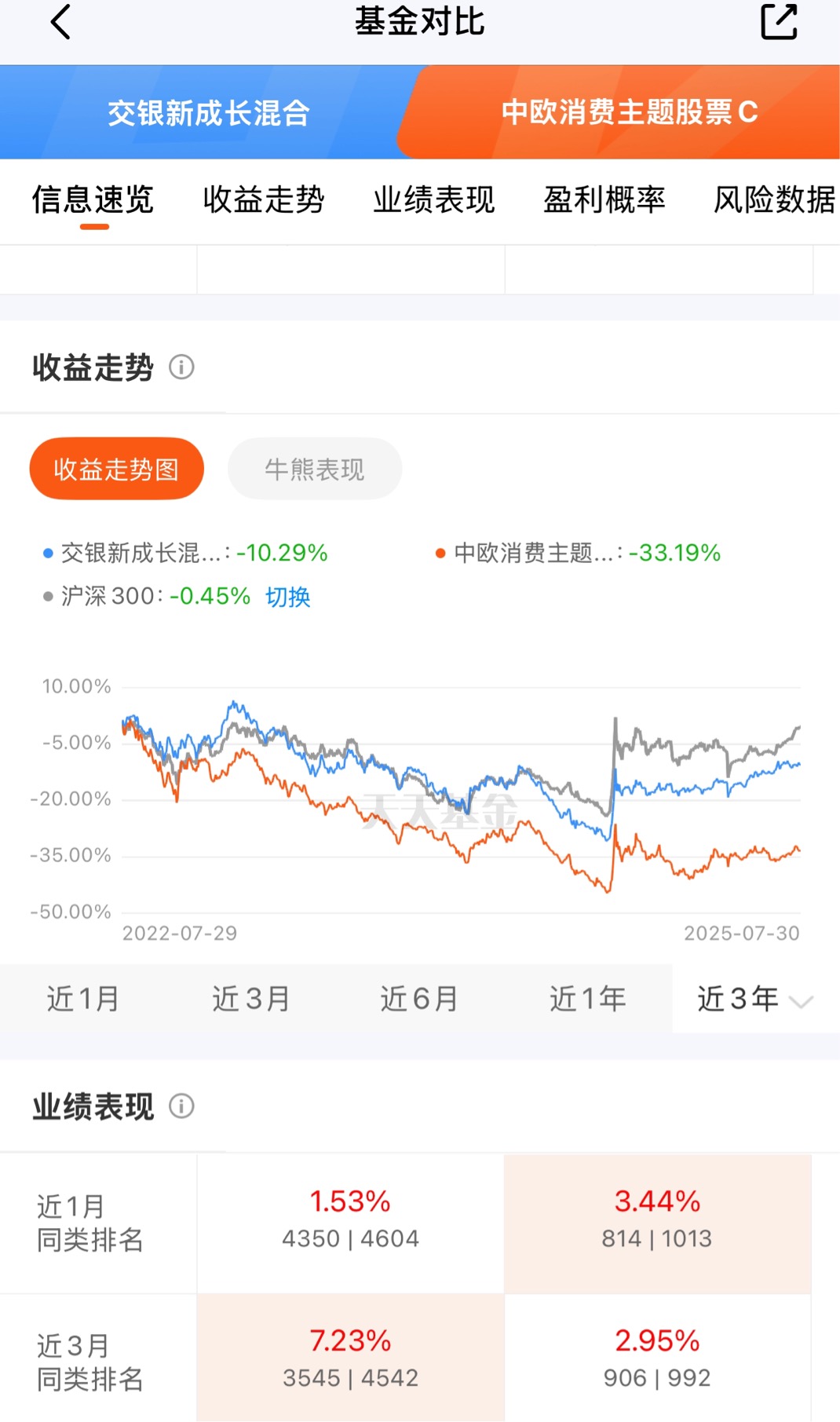Screen dimensions: 840x1422
Task: Switch to 盈利概率 tab
Action: point(604,199)
